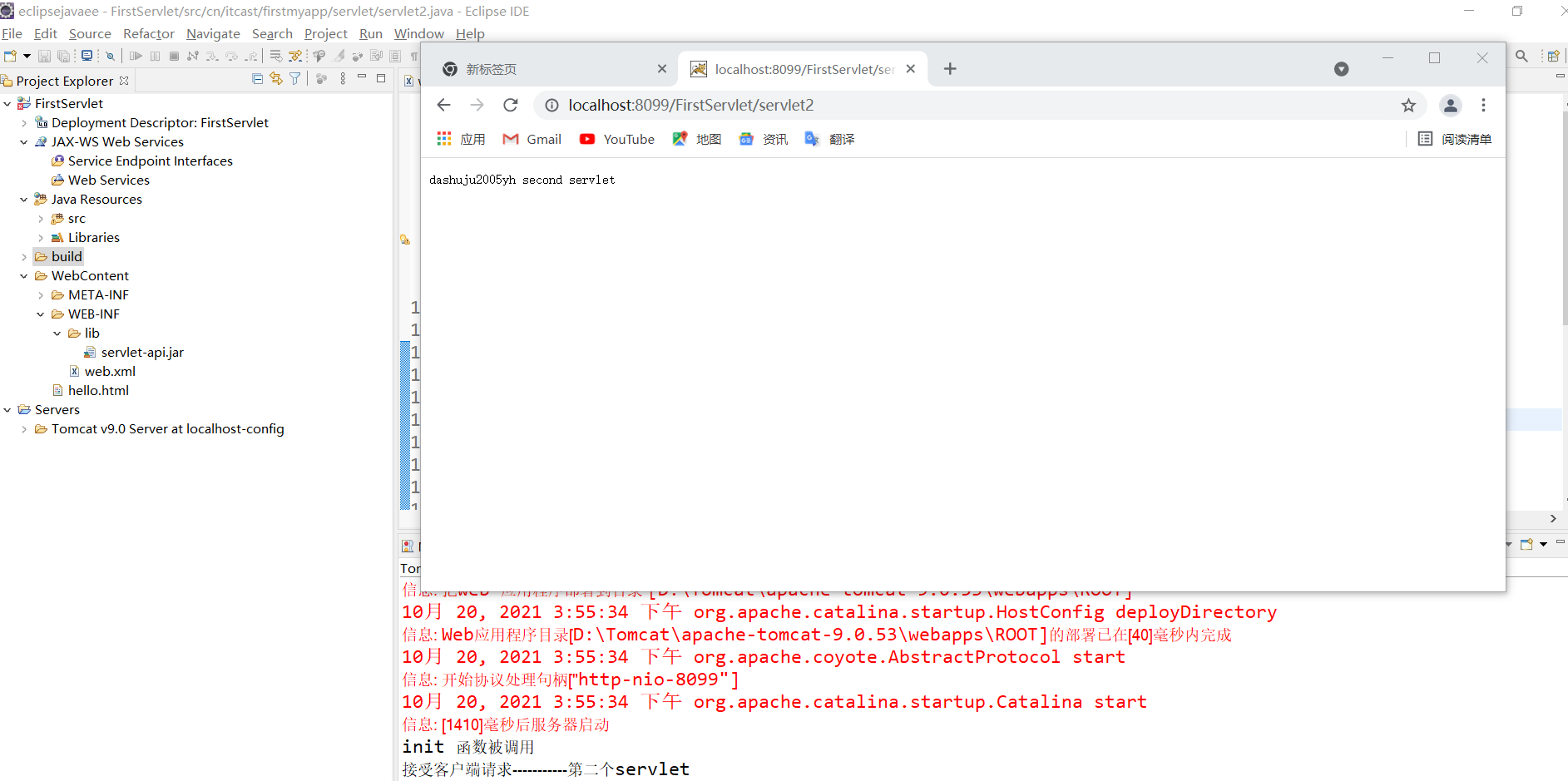The width and height of the screenshot is (1568, 781).
Task: Click the Resume debug icon
Action: [136, 56]
